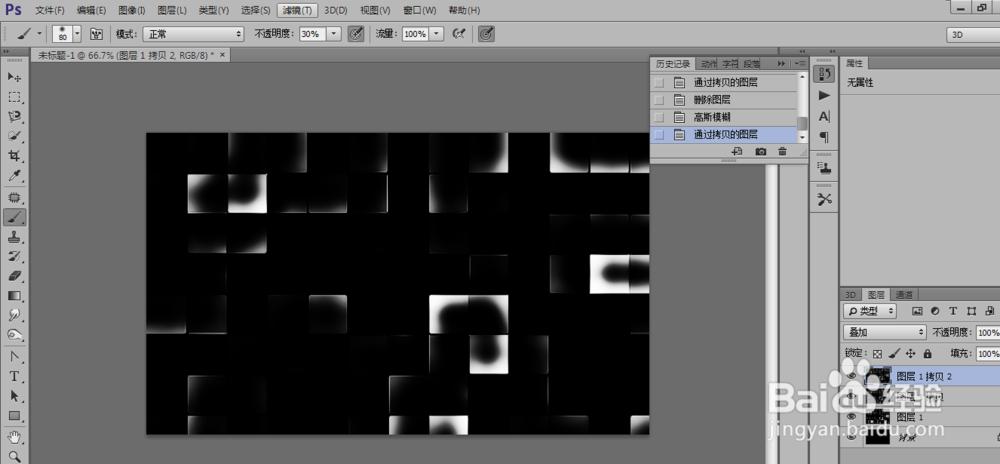The image size is (1000, 464).
Task: Select the Pen tool
Action: [x=14, y=356]
